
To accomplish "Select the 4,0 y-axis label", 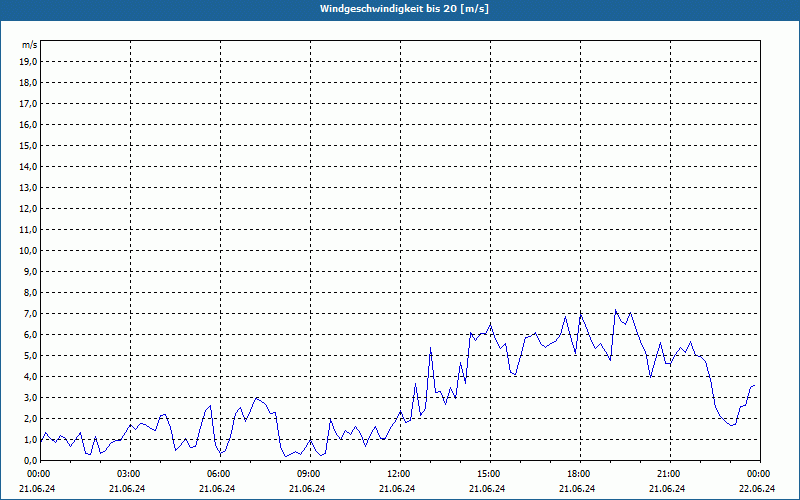I will coord(30,377).
